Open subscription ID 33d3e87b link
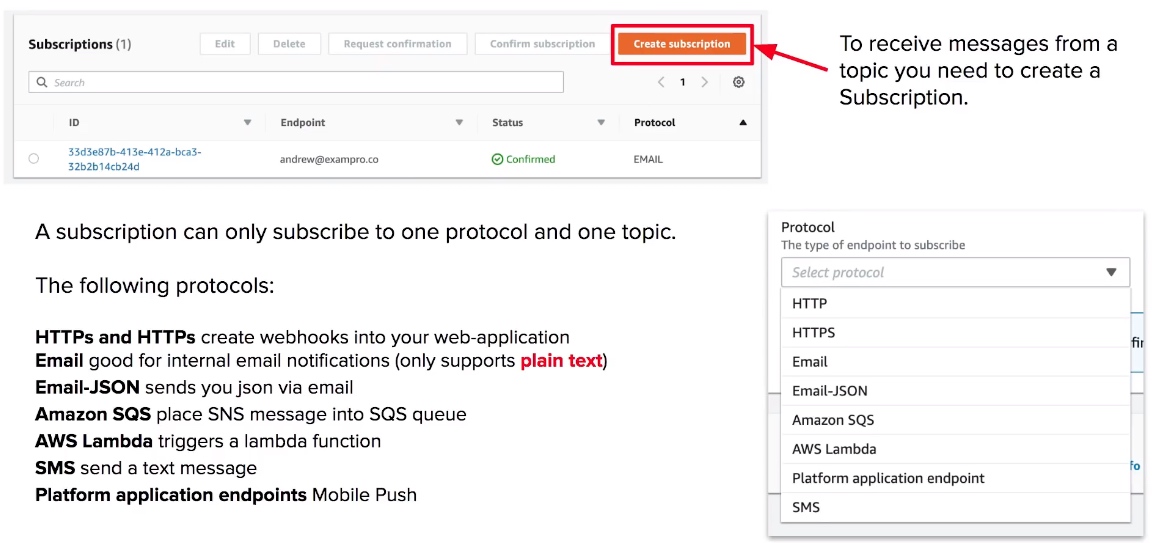 134,159
